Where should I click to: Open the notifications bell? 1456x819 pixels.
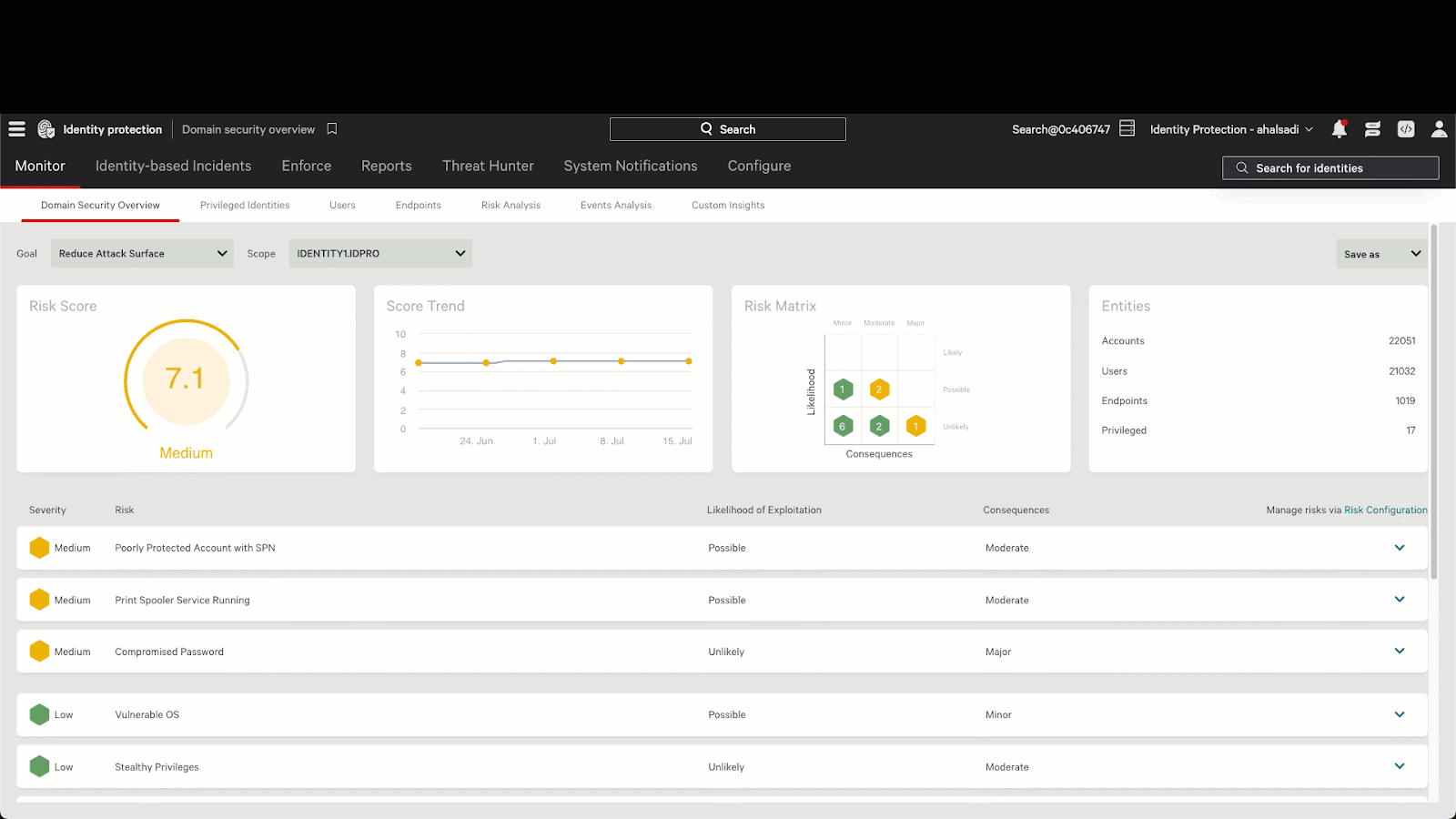pos(1340,129)
